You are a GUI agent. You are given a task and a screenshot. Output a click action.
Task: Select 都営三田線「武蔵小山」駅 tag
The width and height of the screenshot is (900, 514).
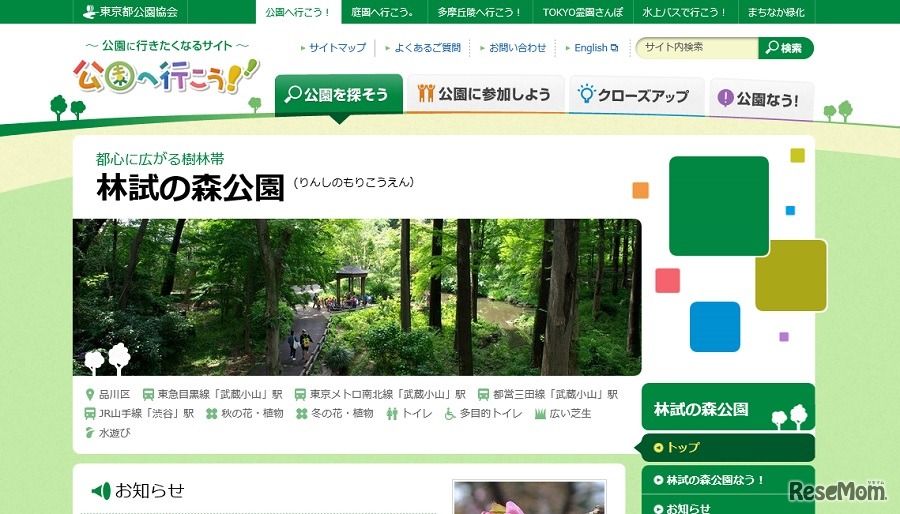click(x=556, y=395)
